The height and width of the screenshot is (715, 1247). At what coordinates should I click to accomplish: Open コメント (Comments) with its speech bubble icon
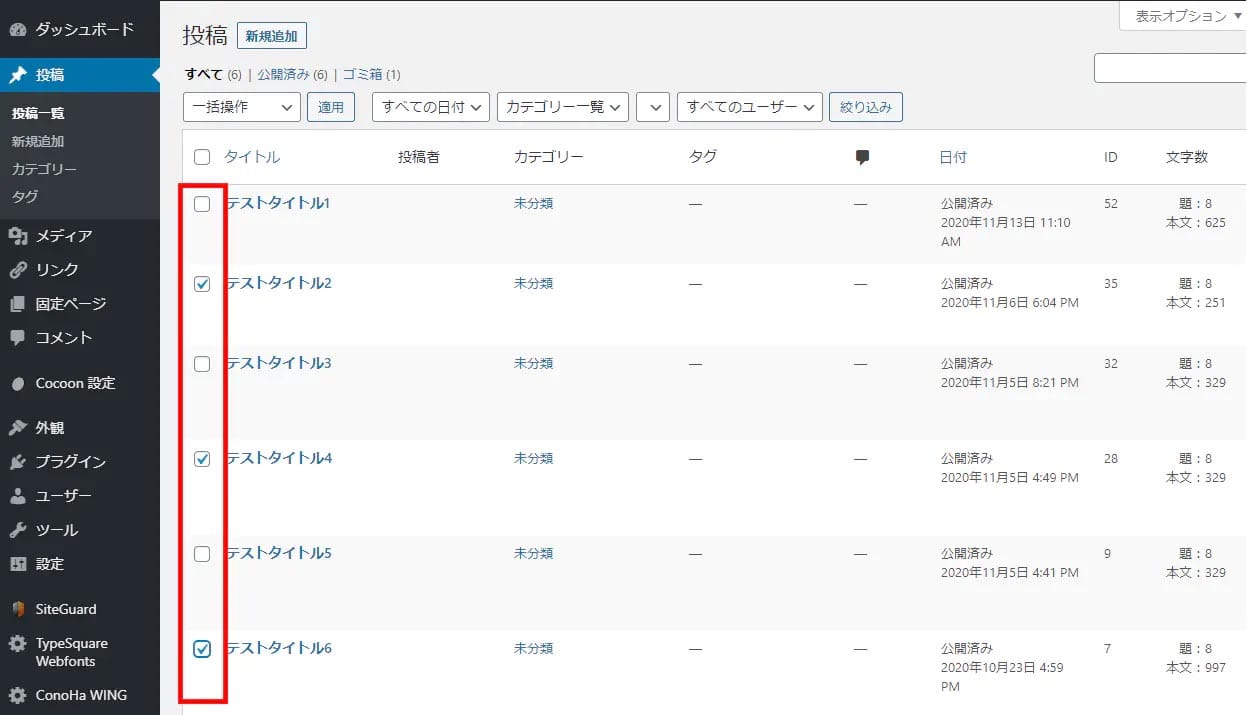pyautogui.click(x=18, y=337)
